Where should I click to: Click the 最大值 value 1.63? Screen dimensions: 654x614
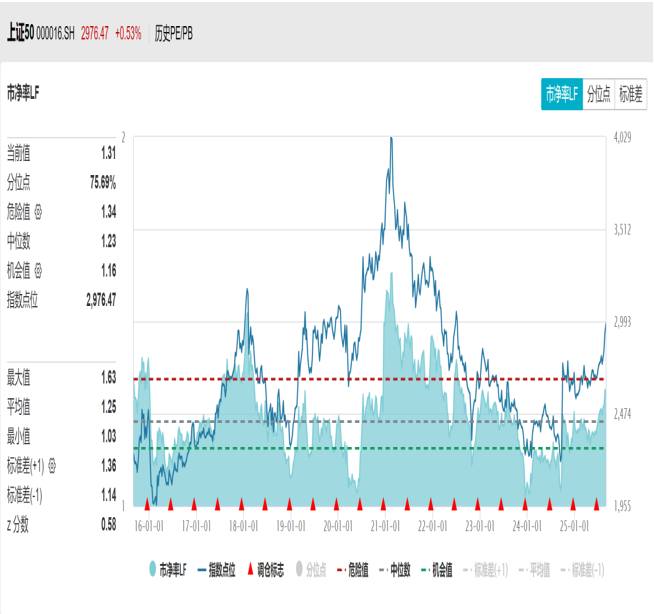[x=108, y=377]
